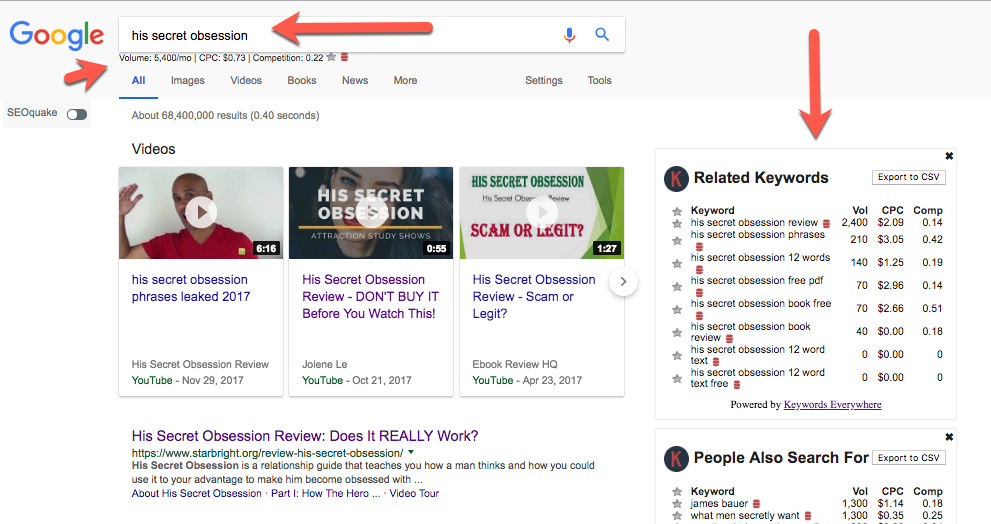This screenshot has height=524, width=991.
Task: Play the Attraction Study Shows video
Action: coord(371,212)
